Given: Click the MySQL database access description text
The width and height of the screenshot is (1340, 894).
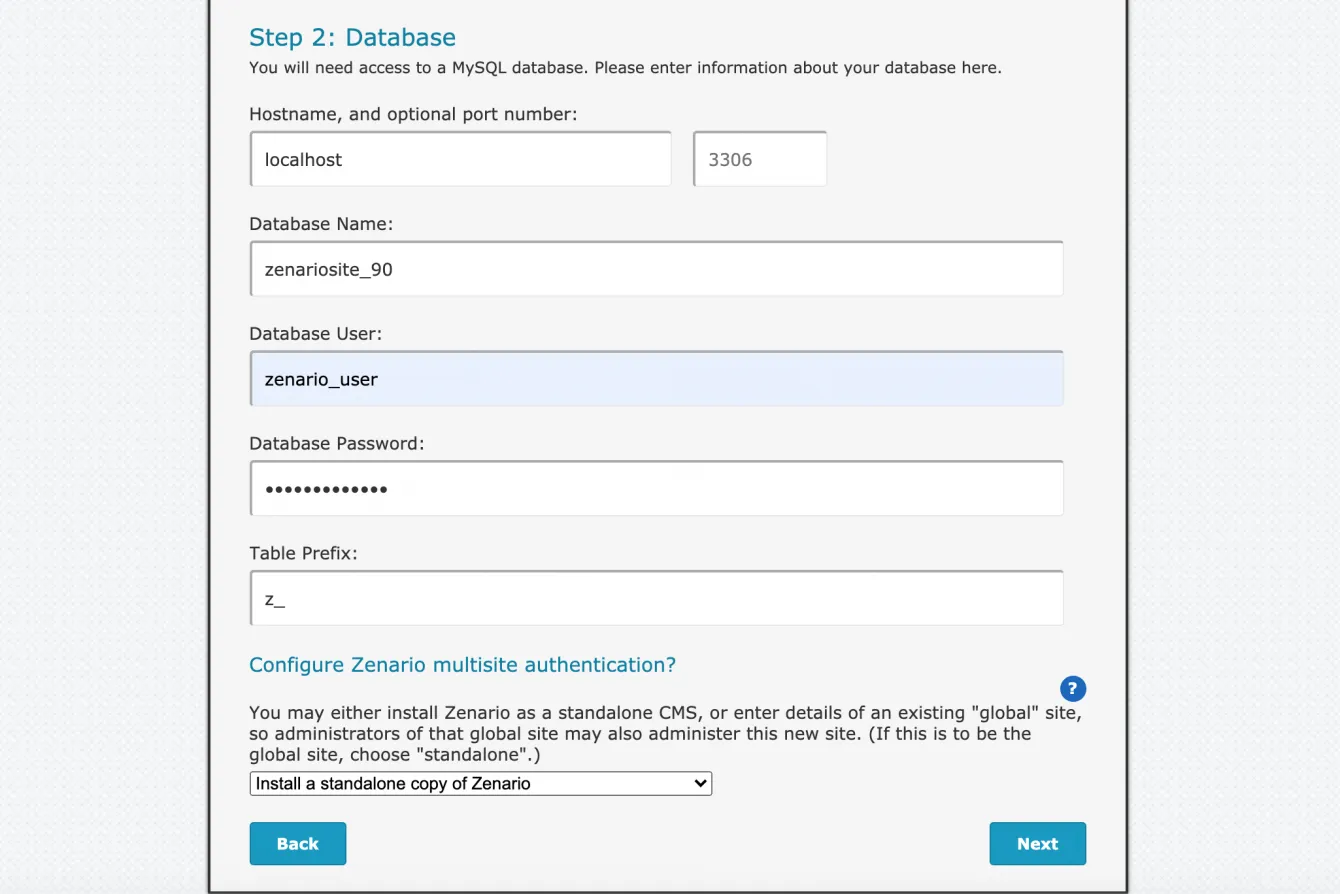Looking at the screenshot, I should tap(625, 68).
